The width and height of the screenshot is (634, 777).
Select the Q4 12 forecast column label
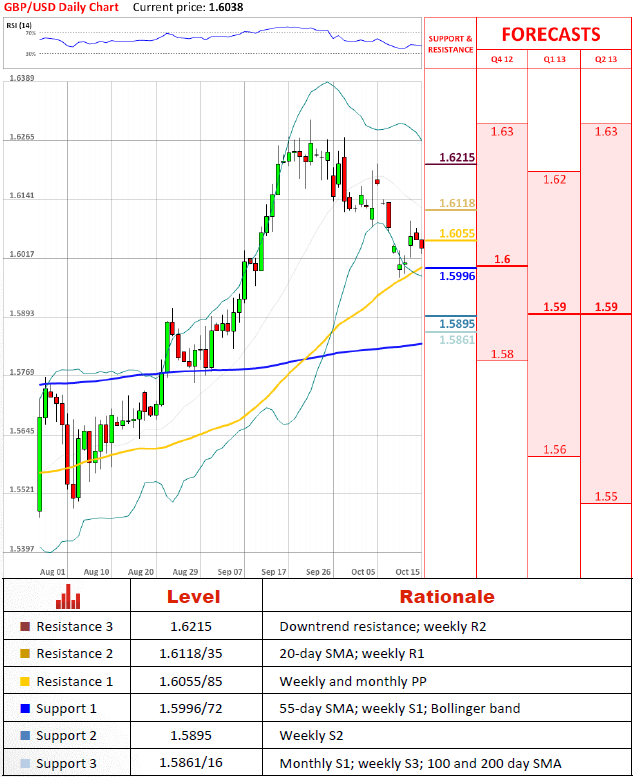coord(501,60)
